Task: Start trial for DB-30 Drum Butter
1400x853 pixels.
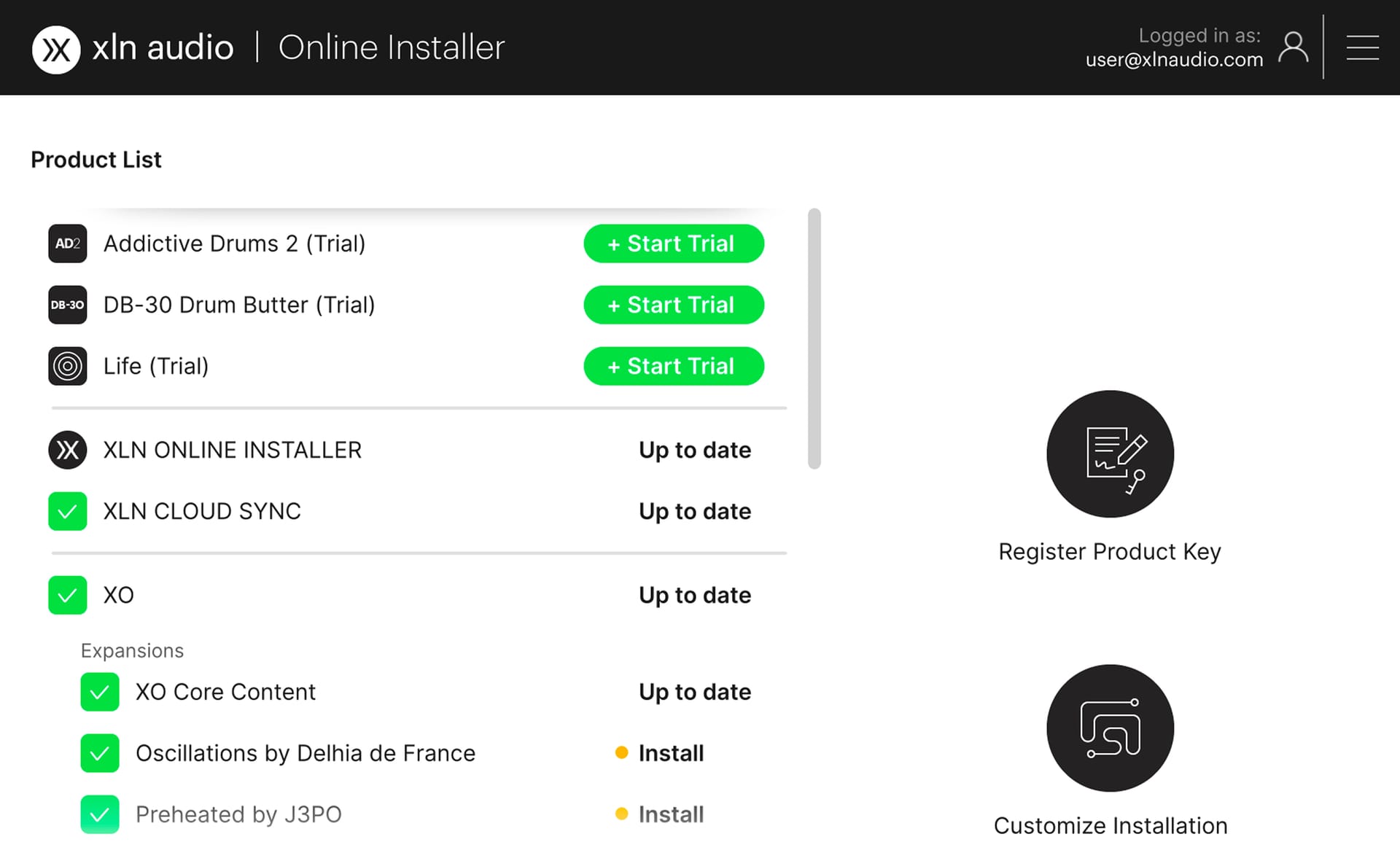Action: (x=674, y=305)
